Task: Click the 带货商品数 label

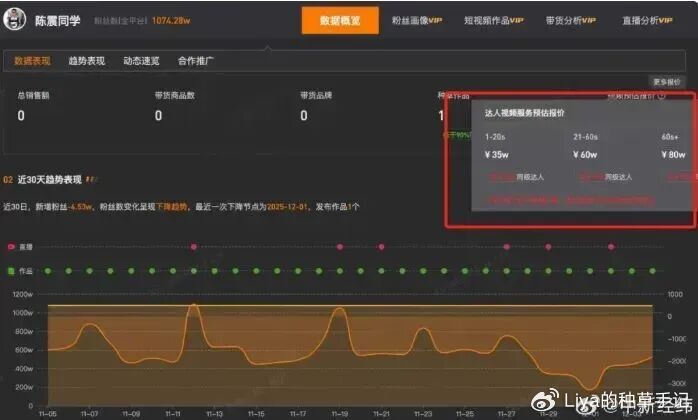Action: (174, 95)
